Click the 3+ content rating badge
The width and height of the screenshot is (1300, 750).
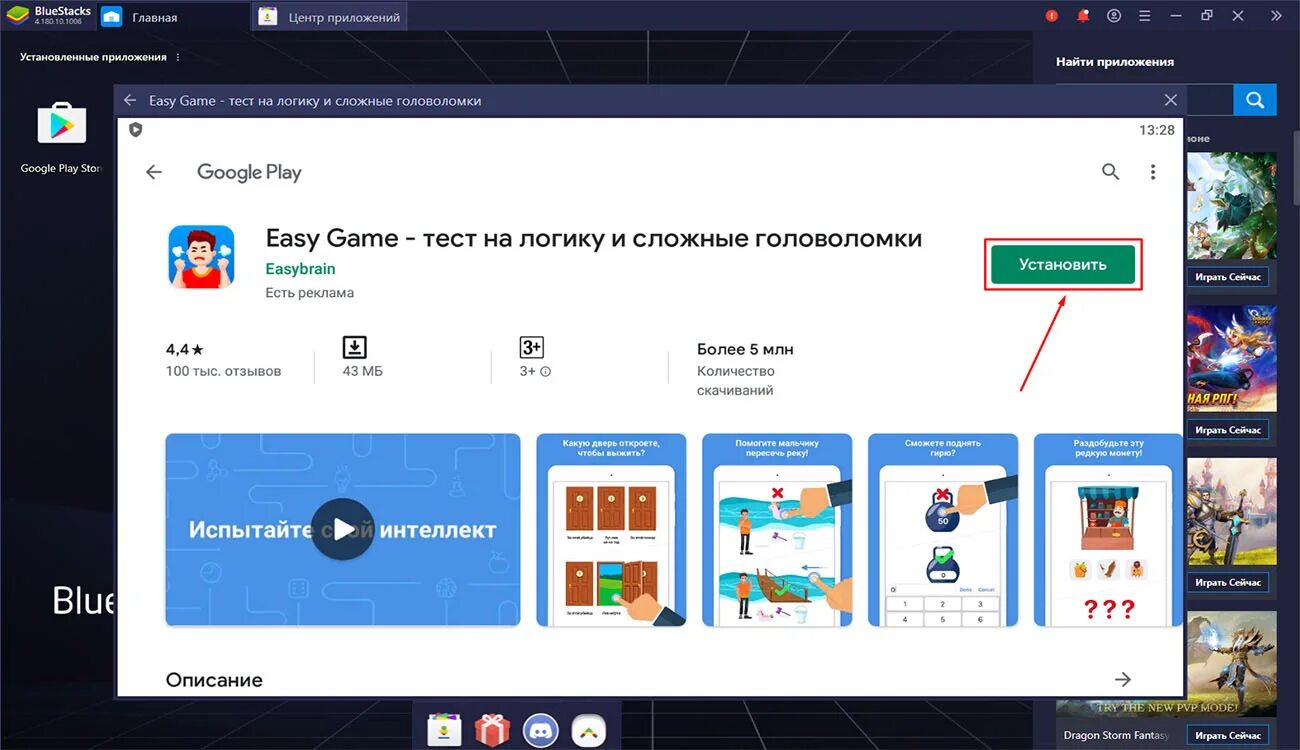[x=531, y=347]
